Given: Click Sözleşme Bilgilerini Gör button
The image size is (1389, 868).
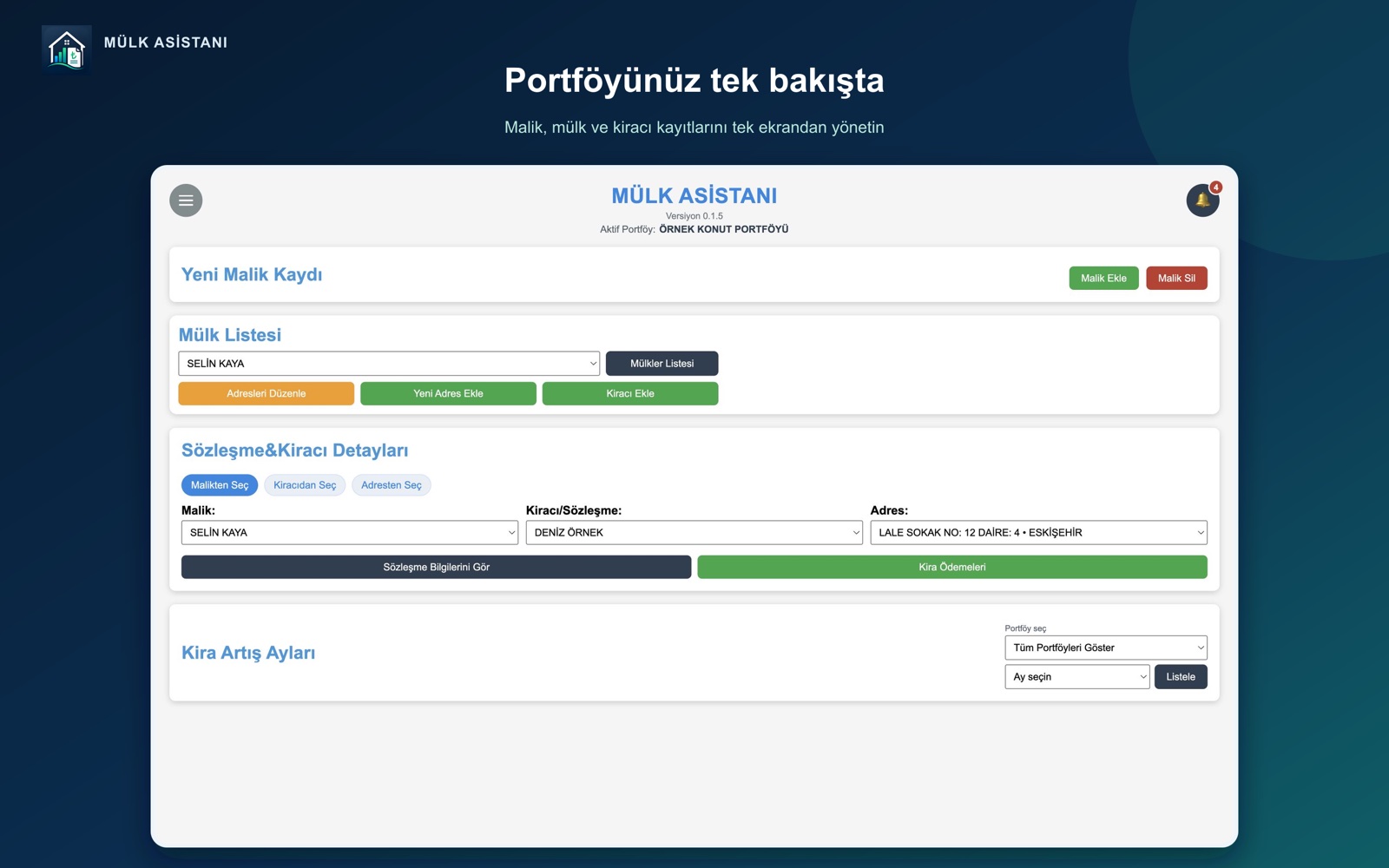Looking at the screenshot, I should (437, 567).
